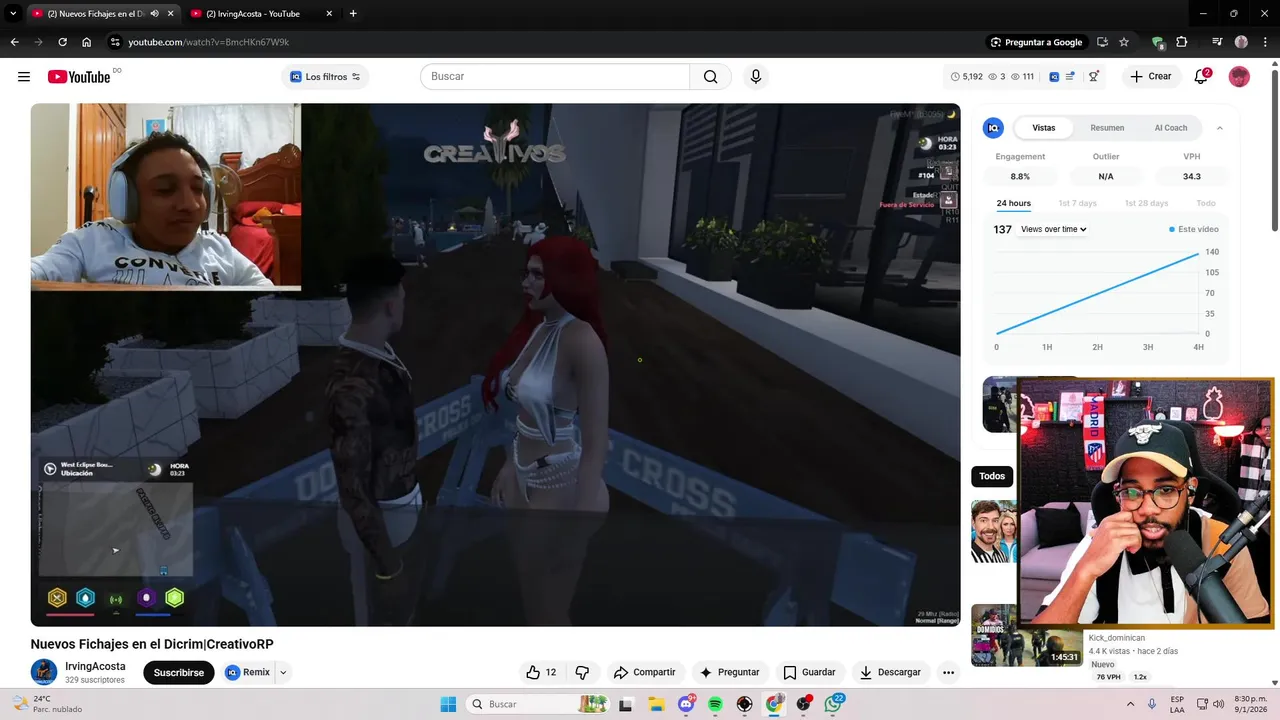This screenshot has height=720, width=1280.
Task: View site information icon in address bar
Action: 115,42
